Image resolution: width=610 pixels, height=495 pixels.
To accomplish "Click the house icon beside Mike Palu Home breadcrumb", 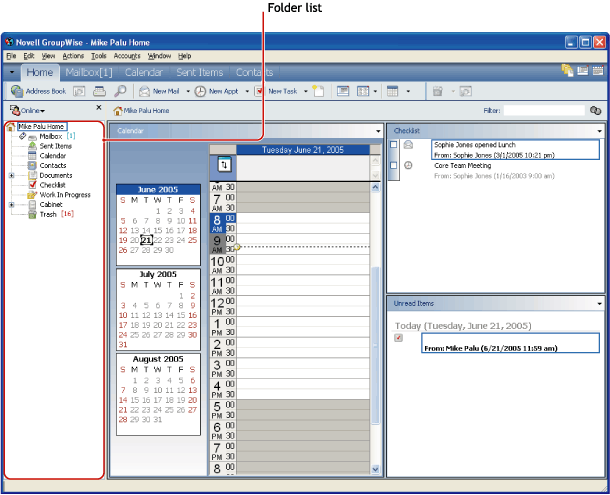I will (117, 111).
